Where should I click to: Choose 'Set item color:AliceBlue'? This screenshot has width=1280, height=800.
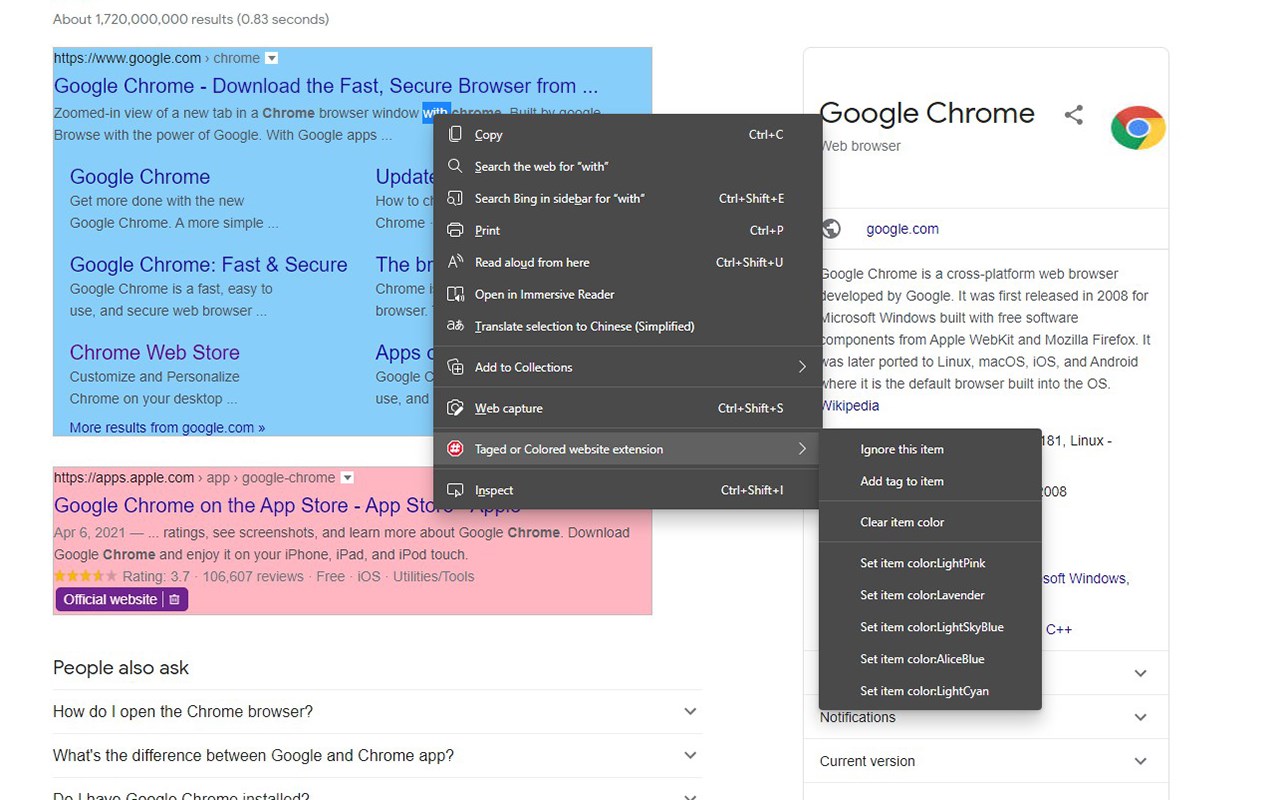click(930, 659)
